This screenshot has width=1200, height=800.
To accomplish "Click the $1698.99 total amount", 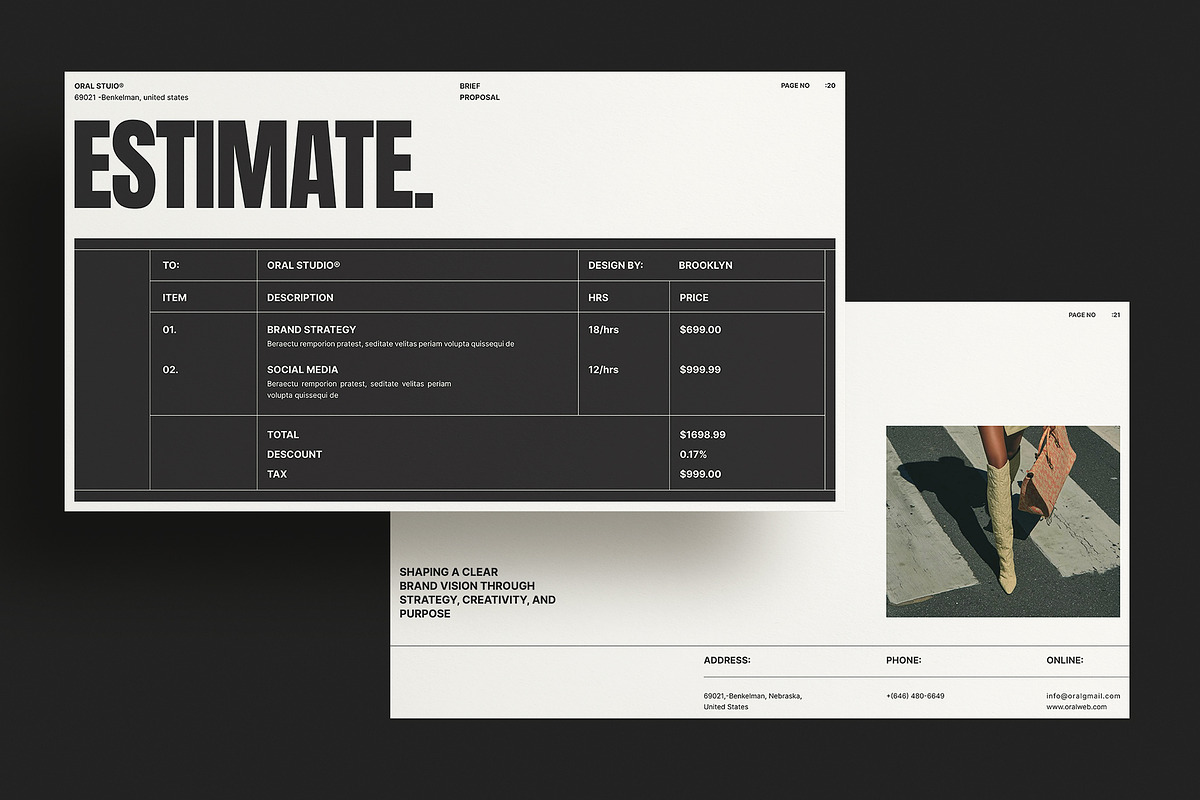I will point(703,435).
